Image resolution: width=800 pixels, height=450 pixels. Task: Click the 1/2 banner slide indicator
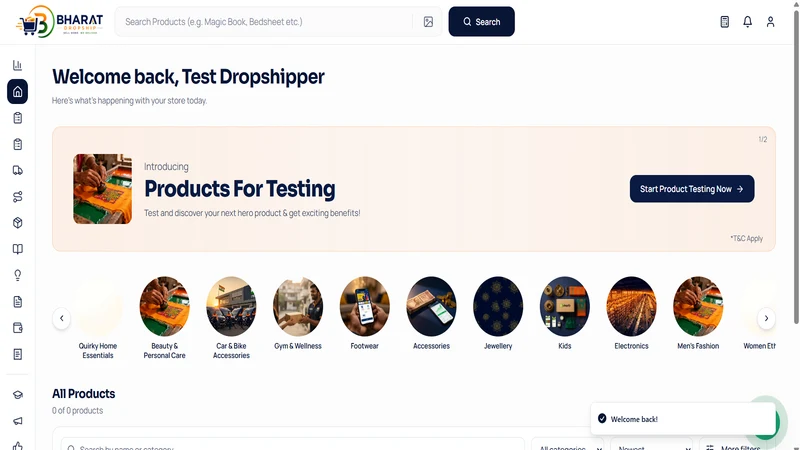click(x=763, y=139)
